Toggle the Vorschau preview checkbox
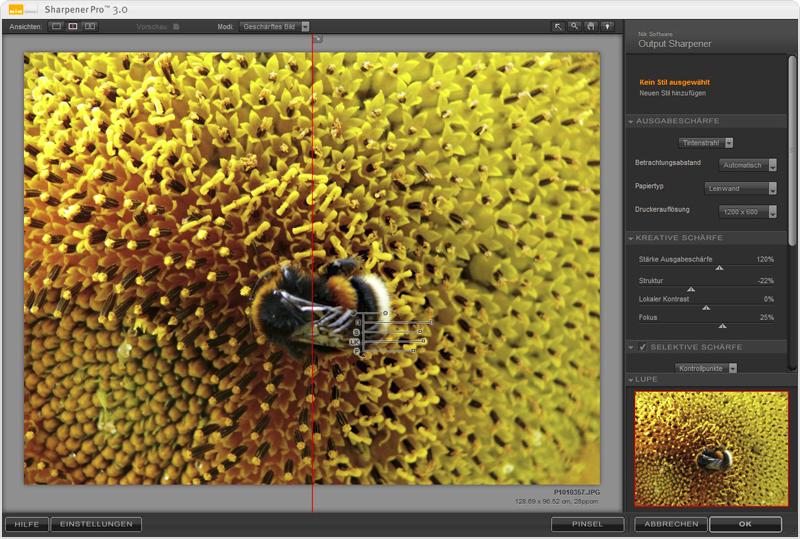Image resolution: width=800 pixels, height=539 pixels. click(176, 27)
